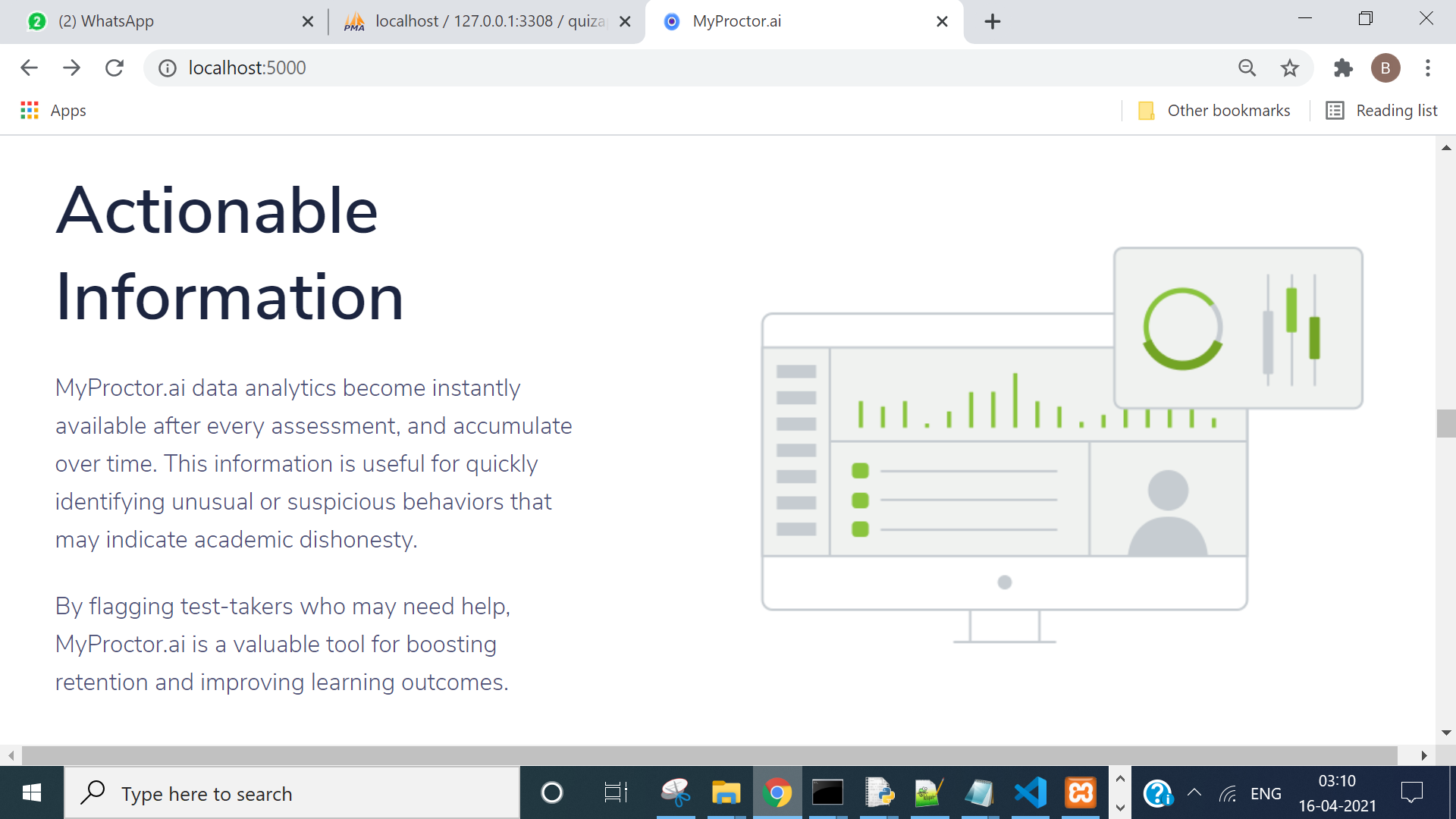This screenshot has width=1456, height=819.
Task: Click the MyProctor.ai tab icon
Action: pos(671,20)
